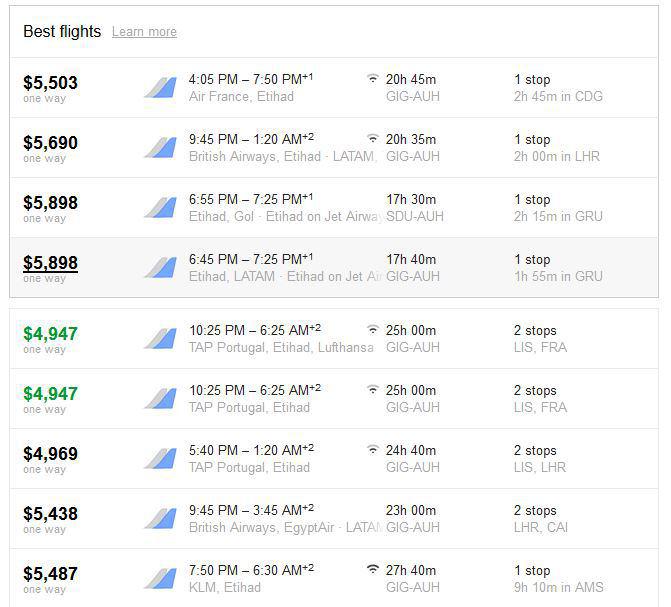Click airline tail icon for KLM, Etihad flight
The height and width of the screenshot is (607, 671).
(160, 579)
